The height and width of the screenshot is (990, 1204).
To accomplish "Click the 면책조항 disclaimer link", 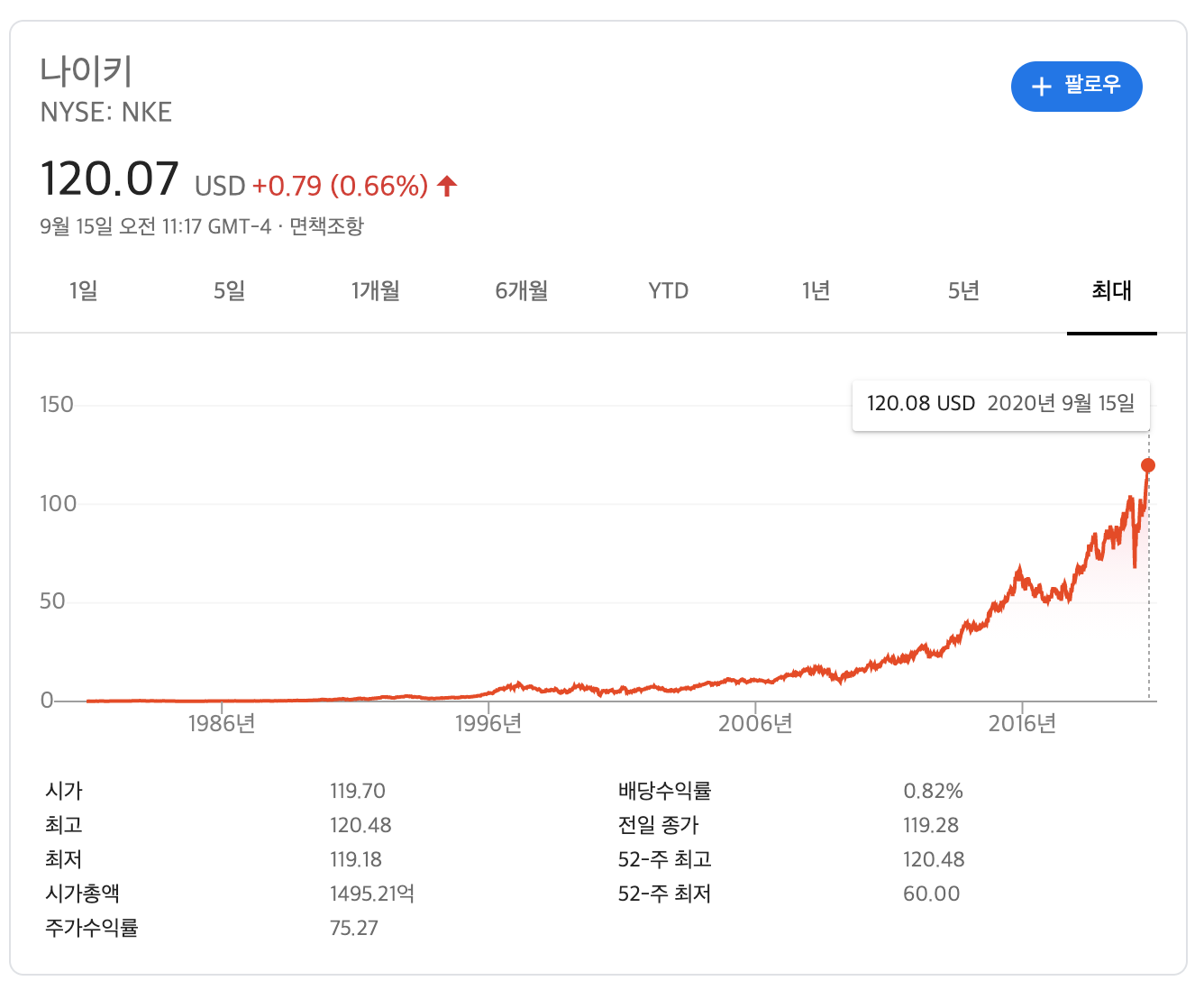I will pos(326,226).
